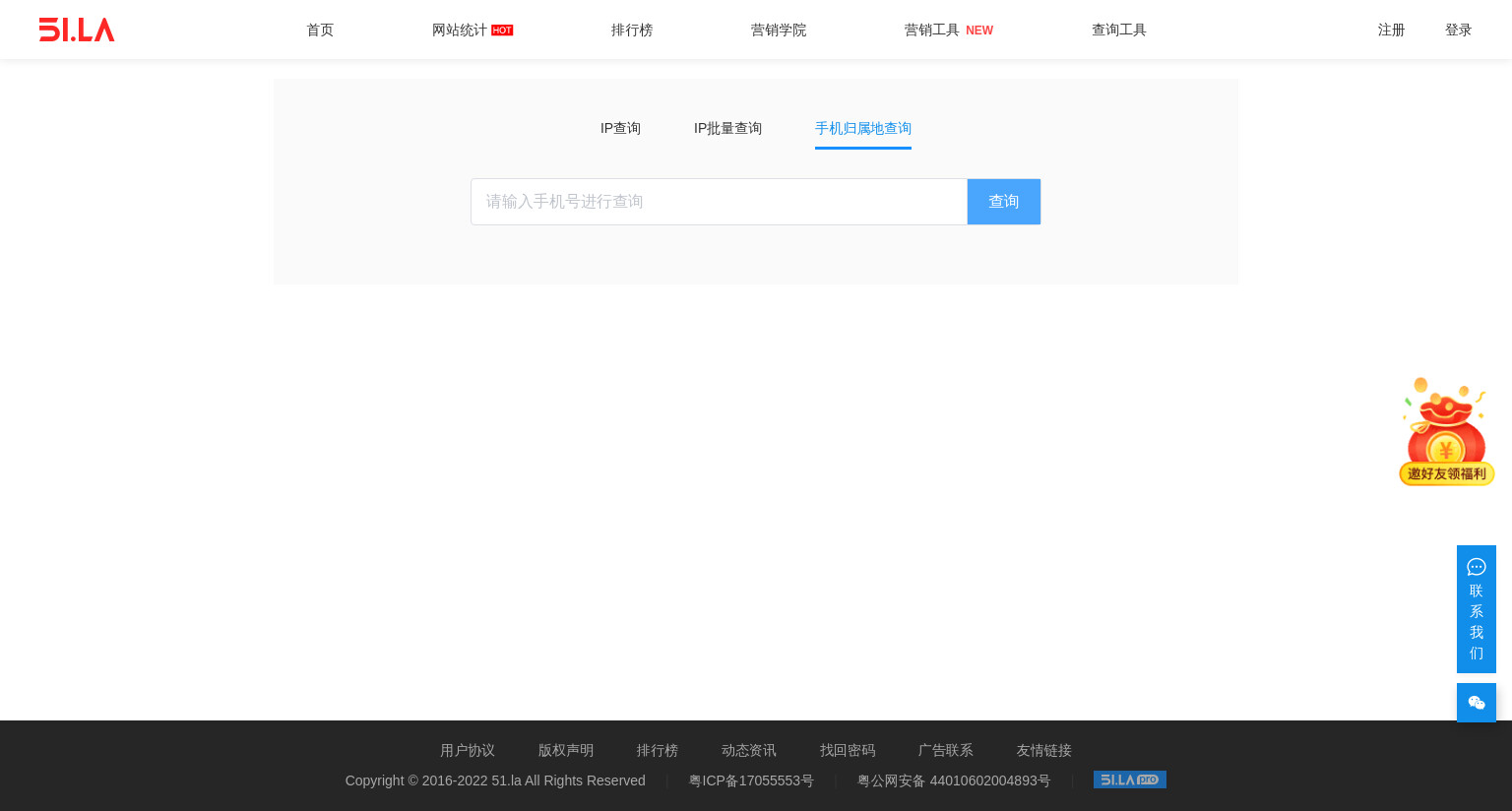
Task: Open 排行榜 in top navigation
Action: (632, 31)
